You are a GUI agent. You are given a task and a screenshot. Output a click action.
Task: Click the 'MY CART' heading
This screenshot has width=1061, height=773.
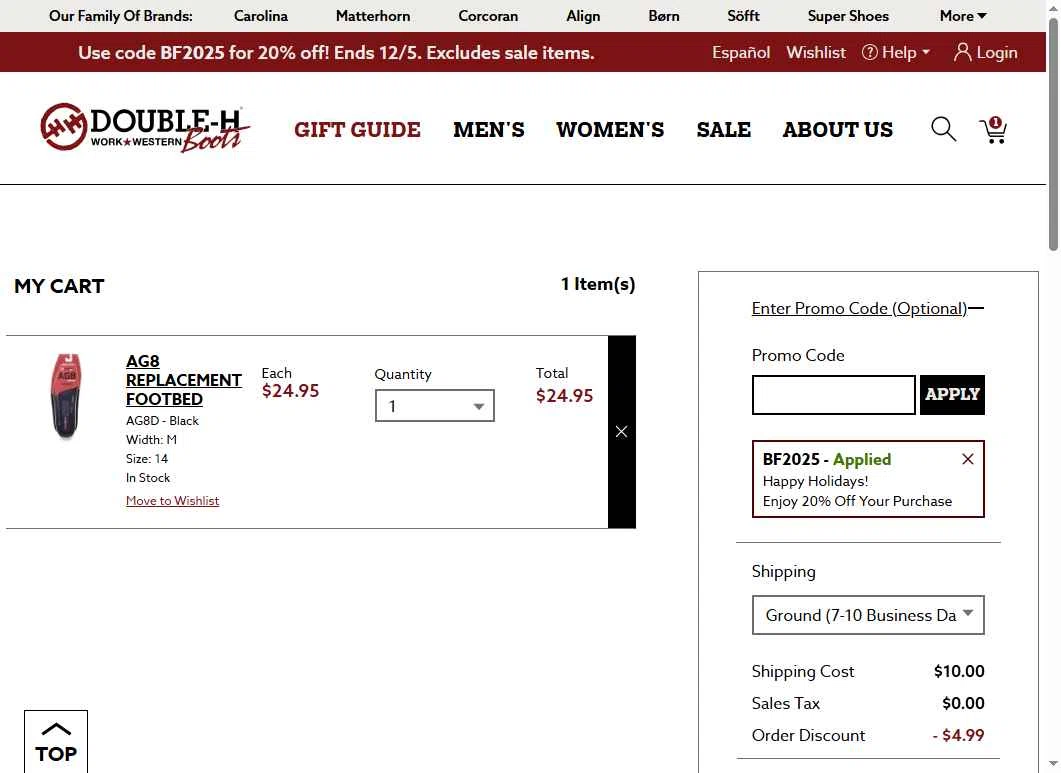[60, 286]
